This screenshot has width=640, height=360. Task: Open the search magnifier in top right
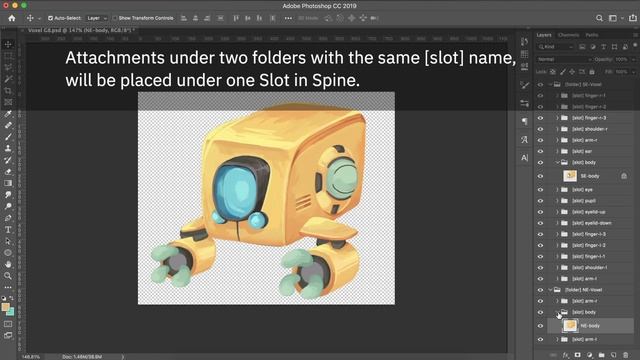(599, 18)
